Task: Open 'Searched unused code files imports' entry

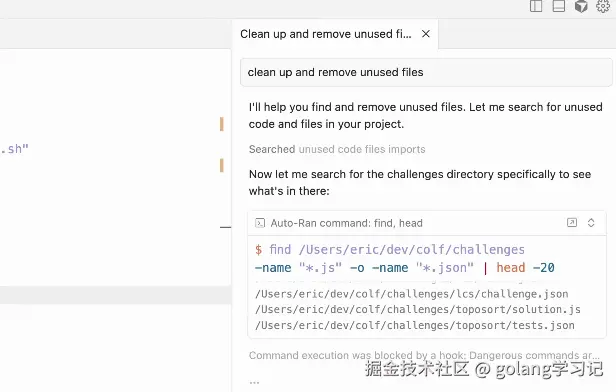Action: (x=337, y=149)
